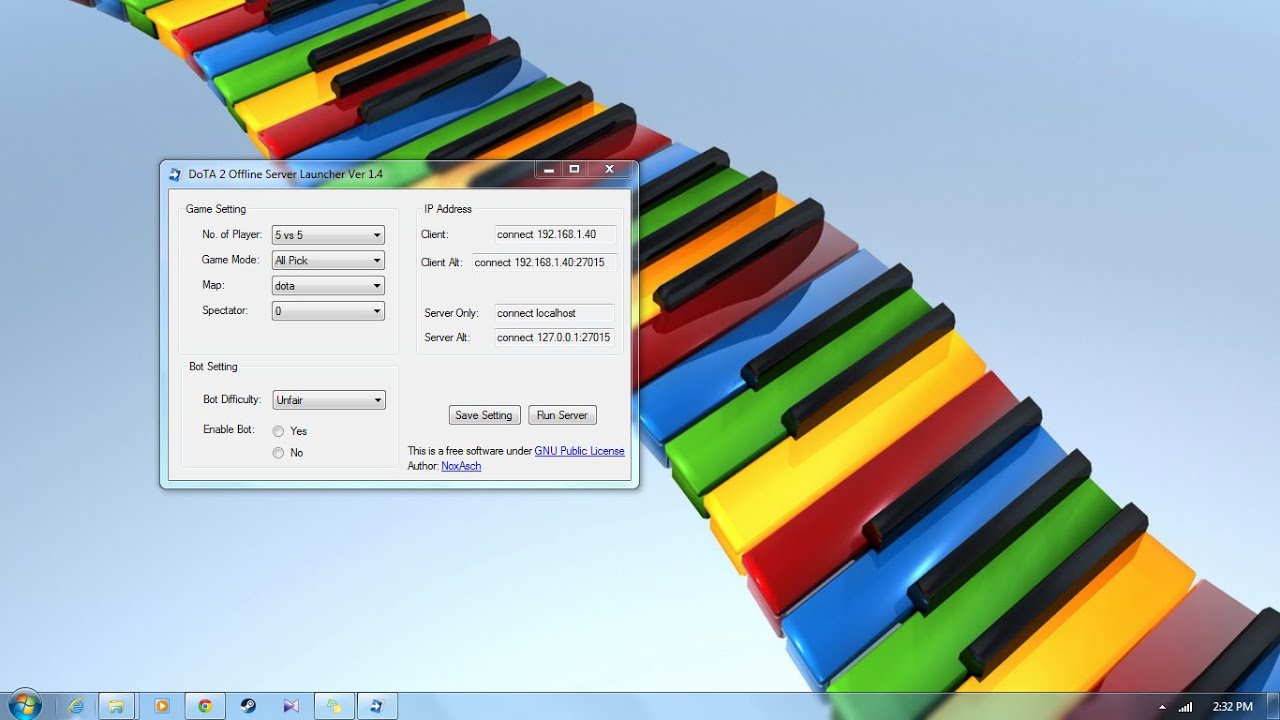Screen dimensions: 1280x720
Task: Click the IP Address group label
Action: tap(448, 209)
